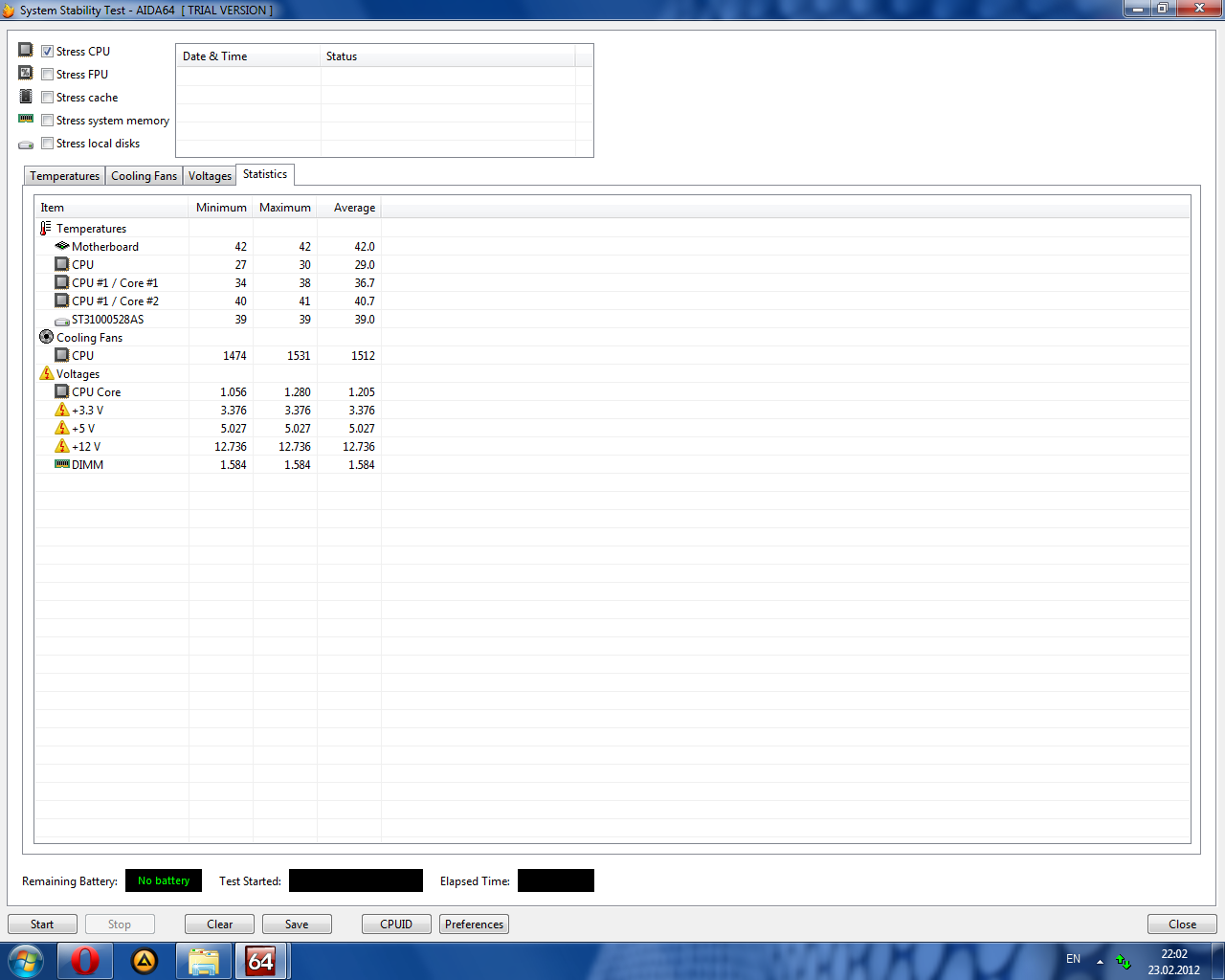Viewport: 1225px width, 980px height.
Task: Select the ST31000528AS row label
Action: (108, 320)
